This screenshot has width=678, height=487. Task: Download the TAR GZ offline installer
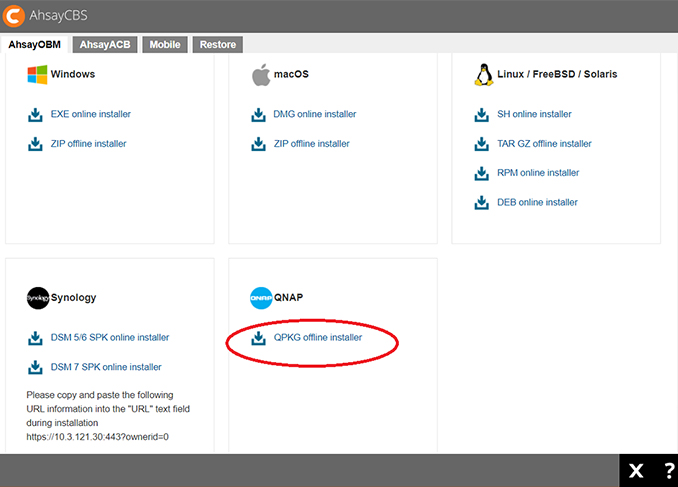(544, 144)
